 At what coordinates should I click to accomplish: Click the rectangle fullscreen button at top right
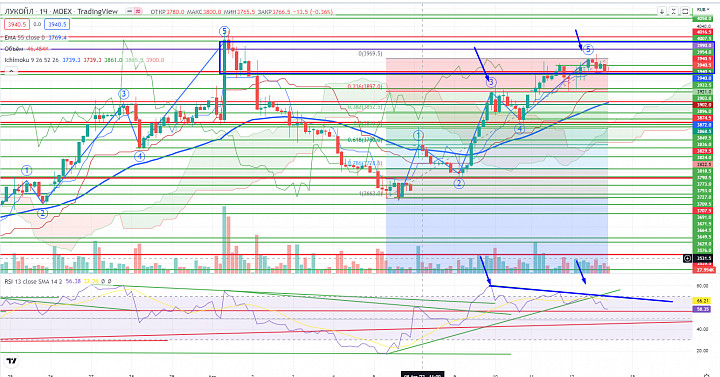tap(685, 11)
